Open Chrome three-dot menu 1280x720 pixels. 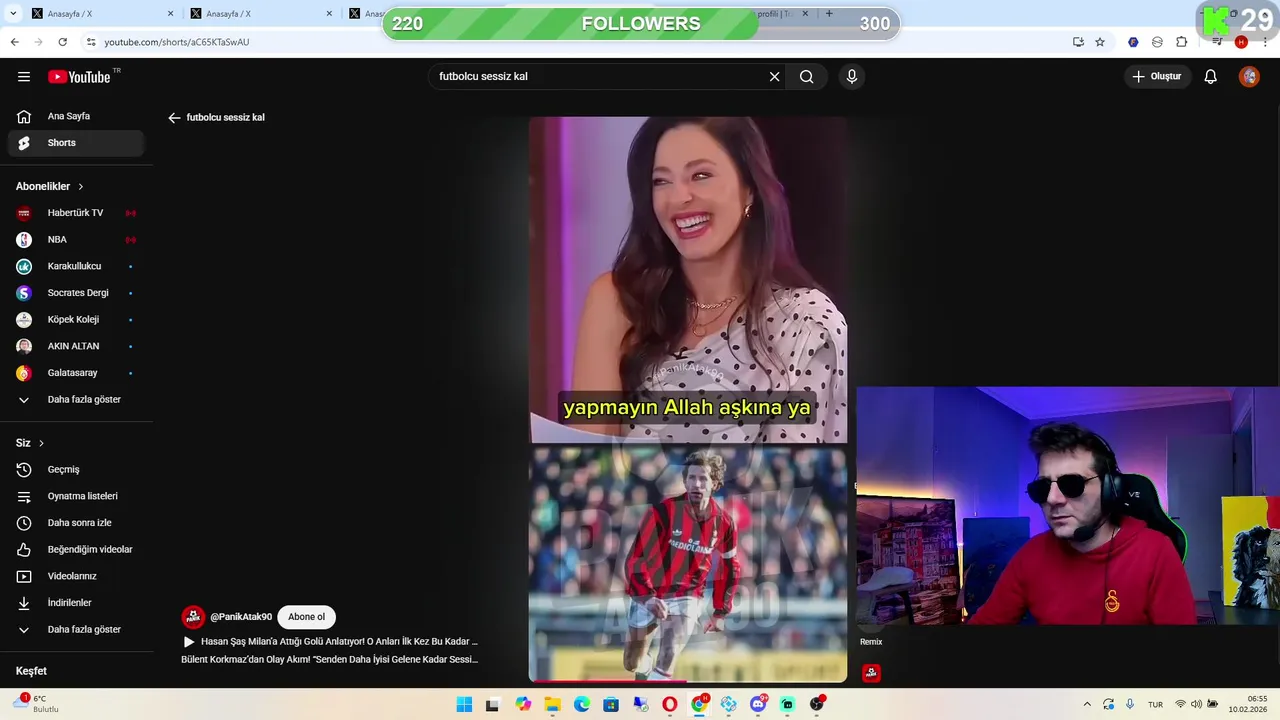(1265, 42)
